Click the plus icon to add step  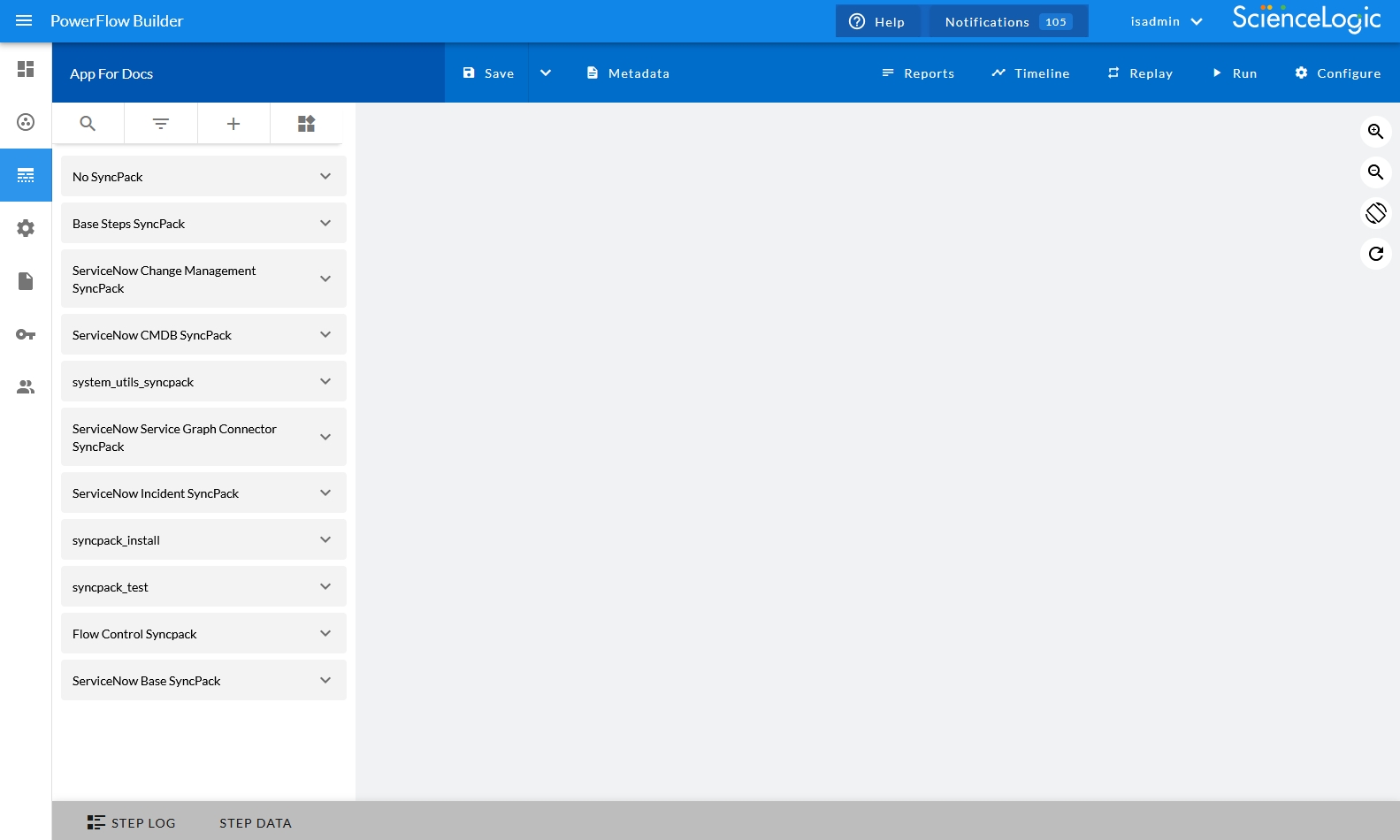[233, 124]
